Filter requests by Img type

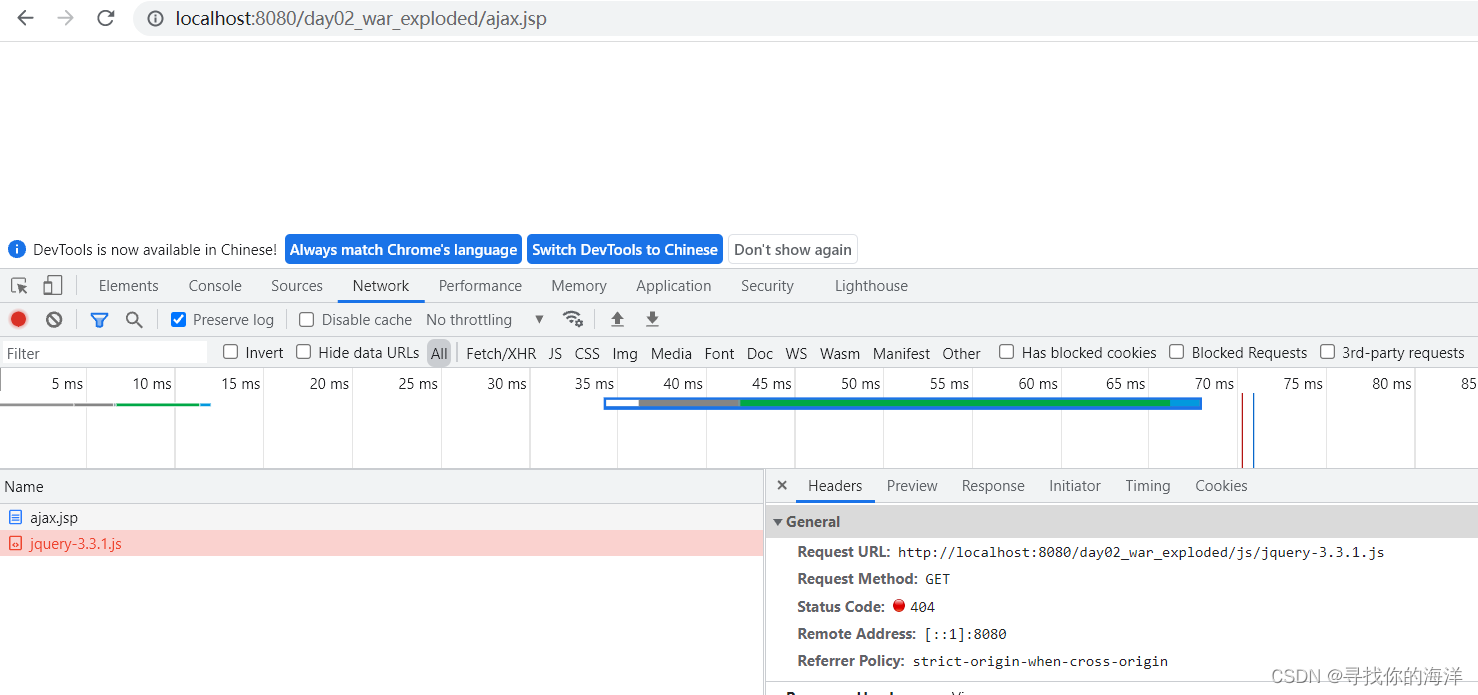click(x=625, y=353)
